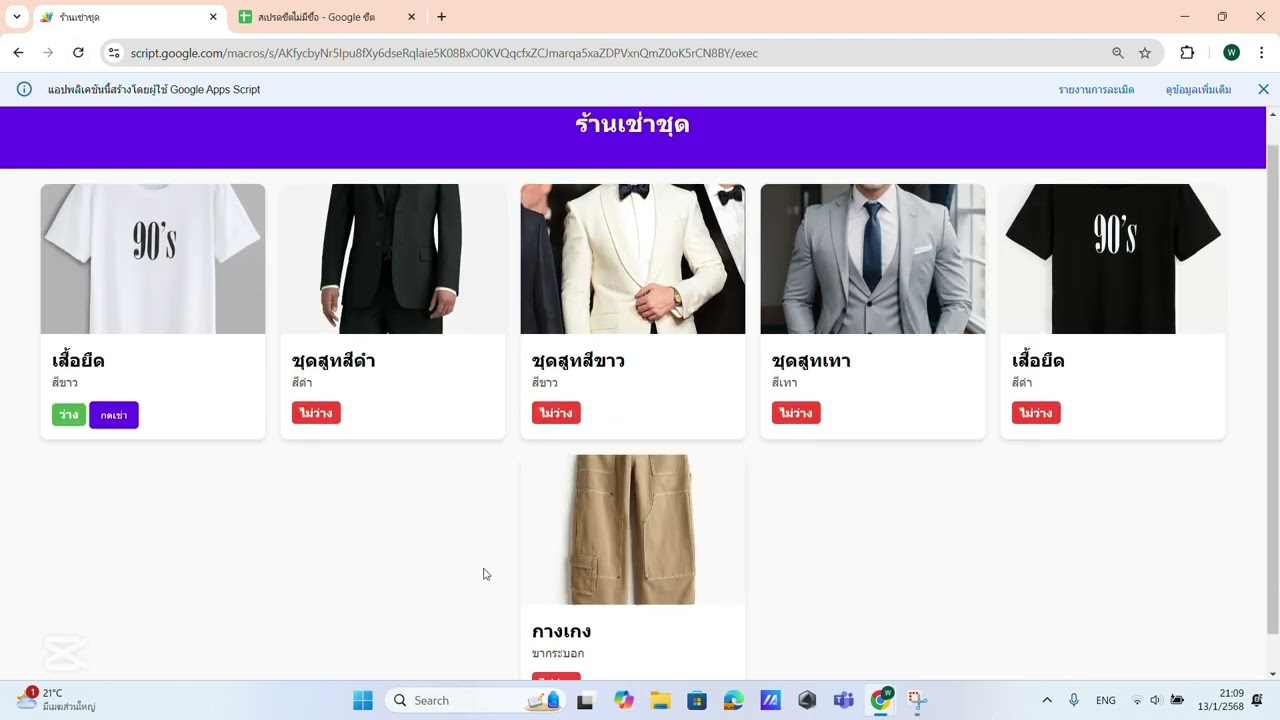Image resolution: width=1280 pixels, height=720 pixels.
Task: Click the กางเกง product title
Action: [x=561, y=632]
